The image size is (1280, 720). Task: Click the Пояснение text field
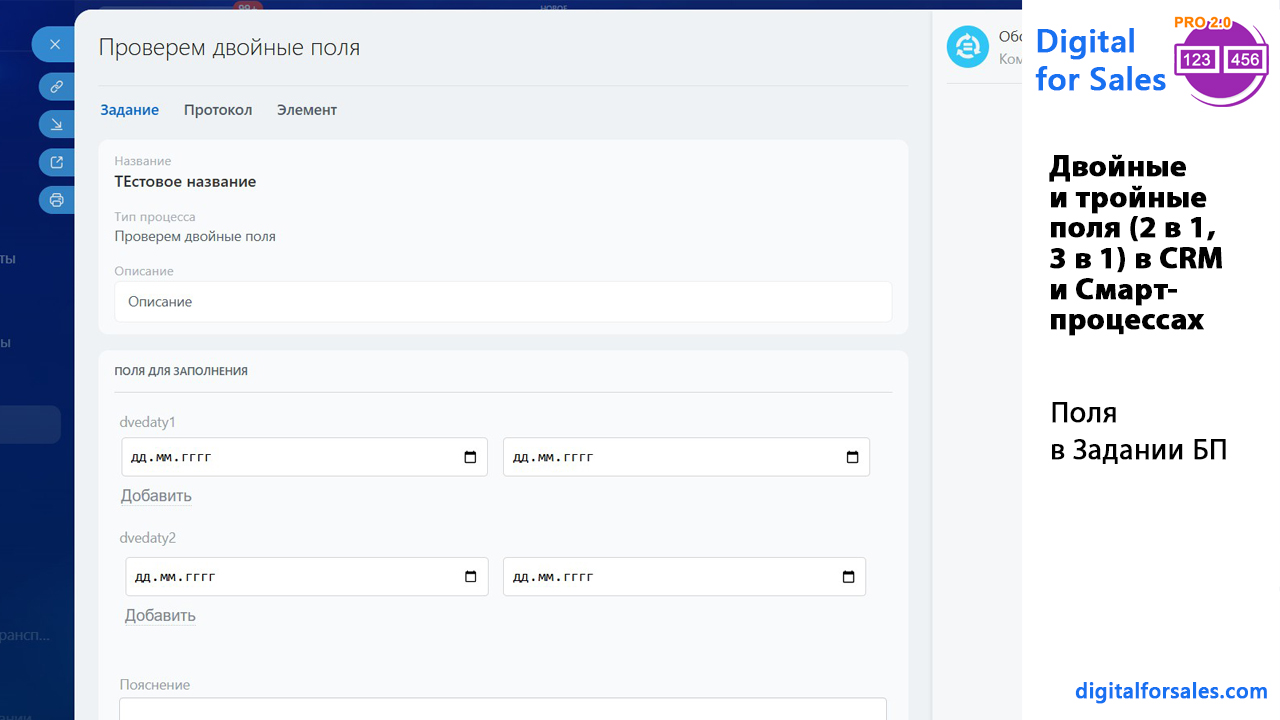(502, 708)
